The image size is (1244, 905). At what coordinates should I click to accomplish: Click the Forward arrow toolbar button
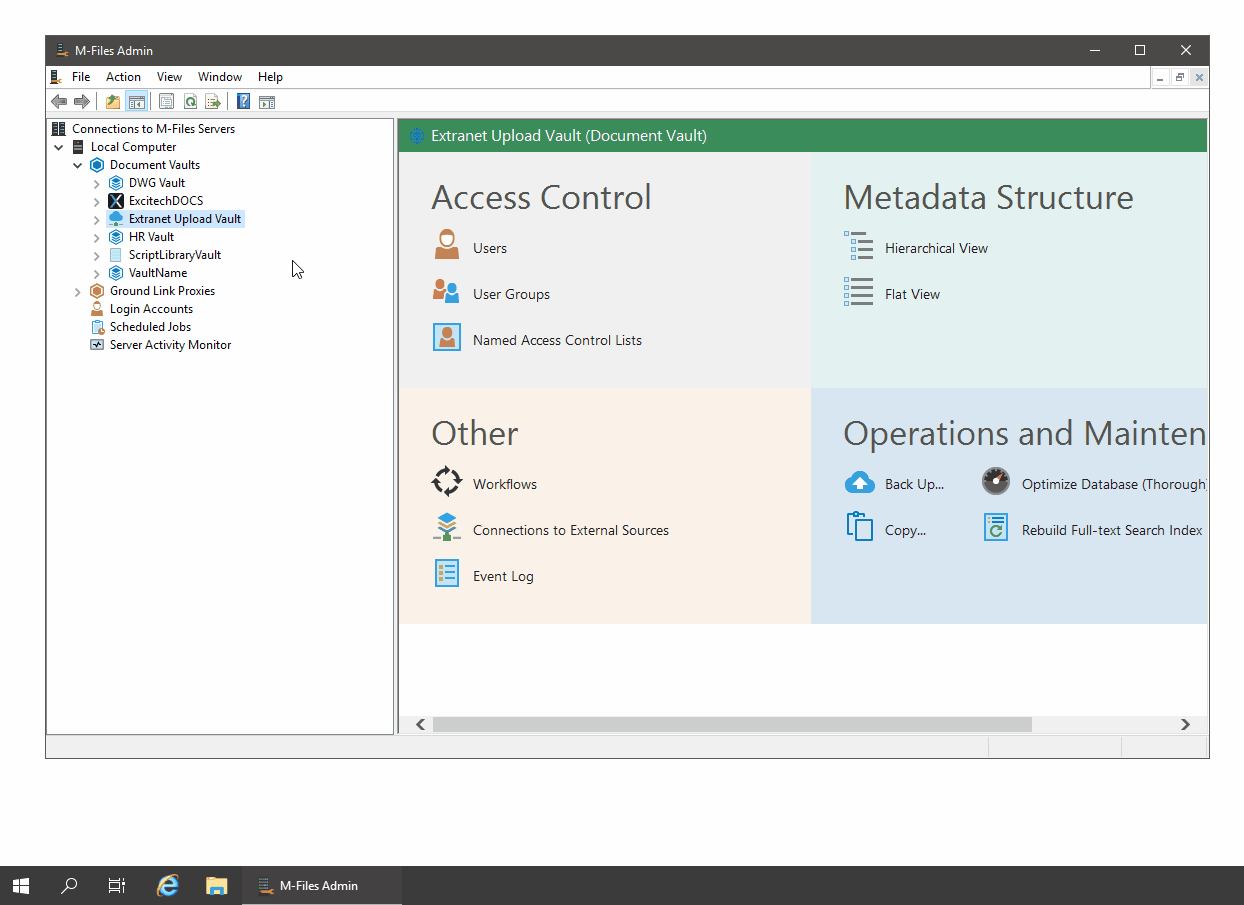(82, 101)
